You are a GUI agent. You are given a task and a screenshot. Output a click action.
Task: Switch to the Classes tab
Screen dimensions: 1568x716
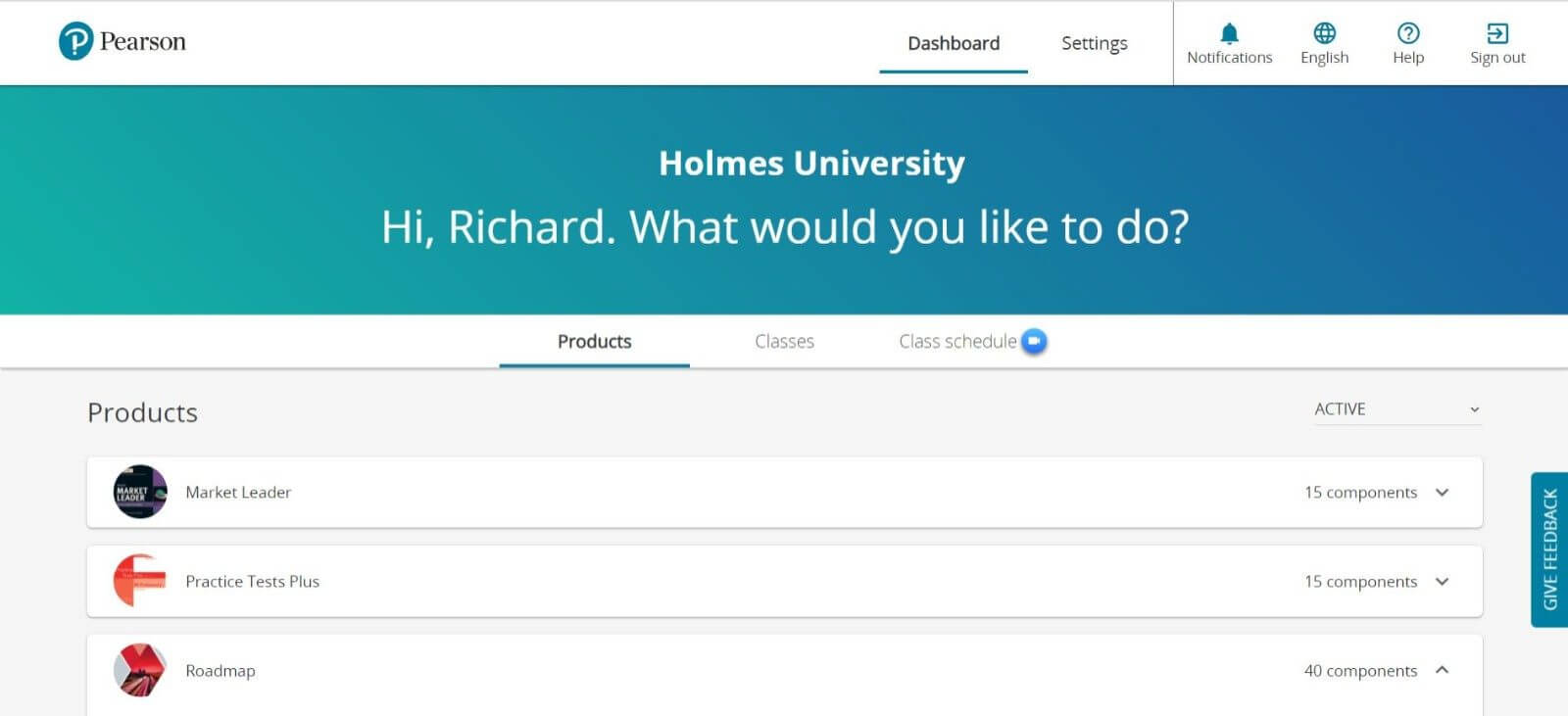(x=784, y=341)
